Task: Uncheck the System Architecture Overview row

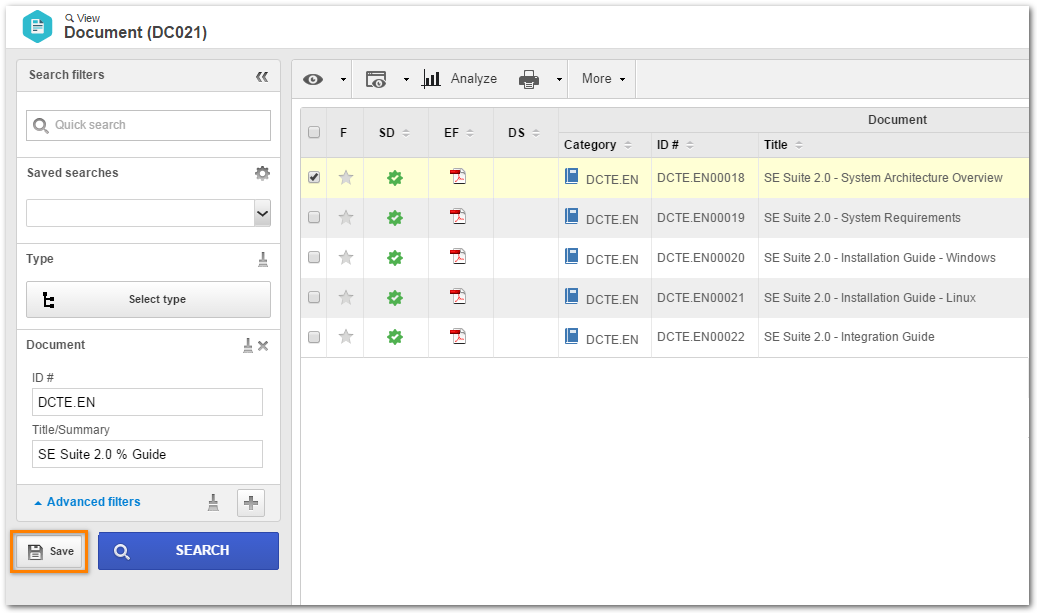Action: point(314,177)
